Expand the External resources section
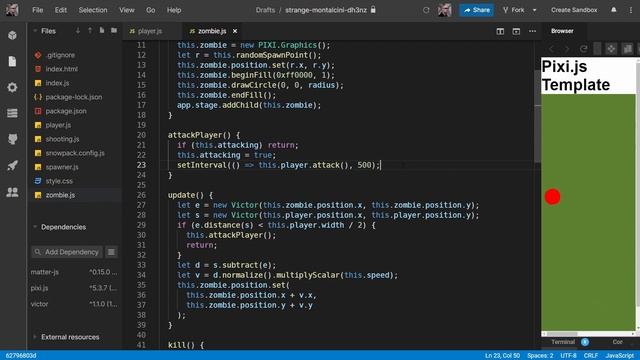Image resolution: width=640 pixels, height=360 pixels. 35,337
